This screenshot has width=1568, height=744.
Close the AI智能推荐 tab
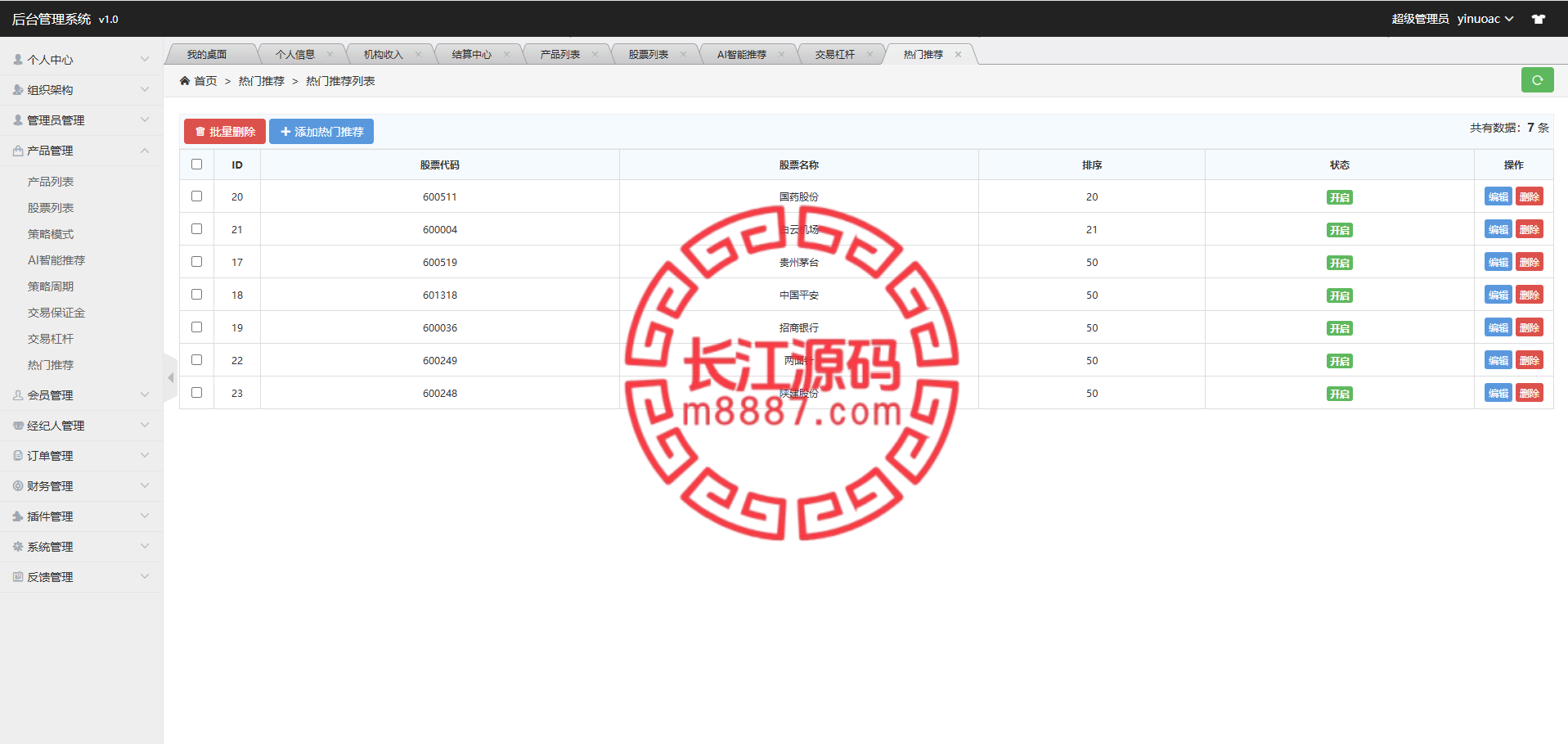(x=781, y=54)
